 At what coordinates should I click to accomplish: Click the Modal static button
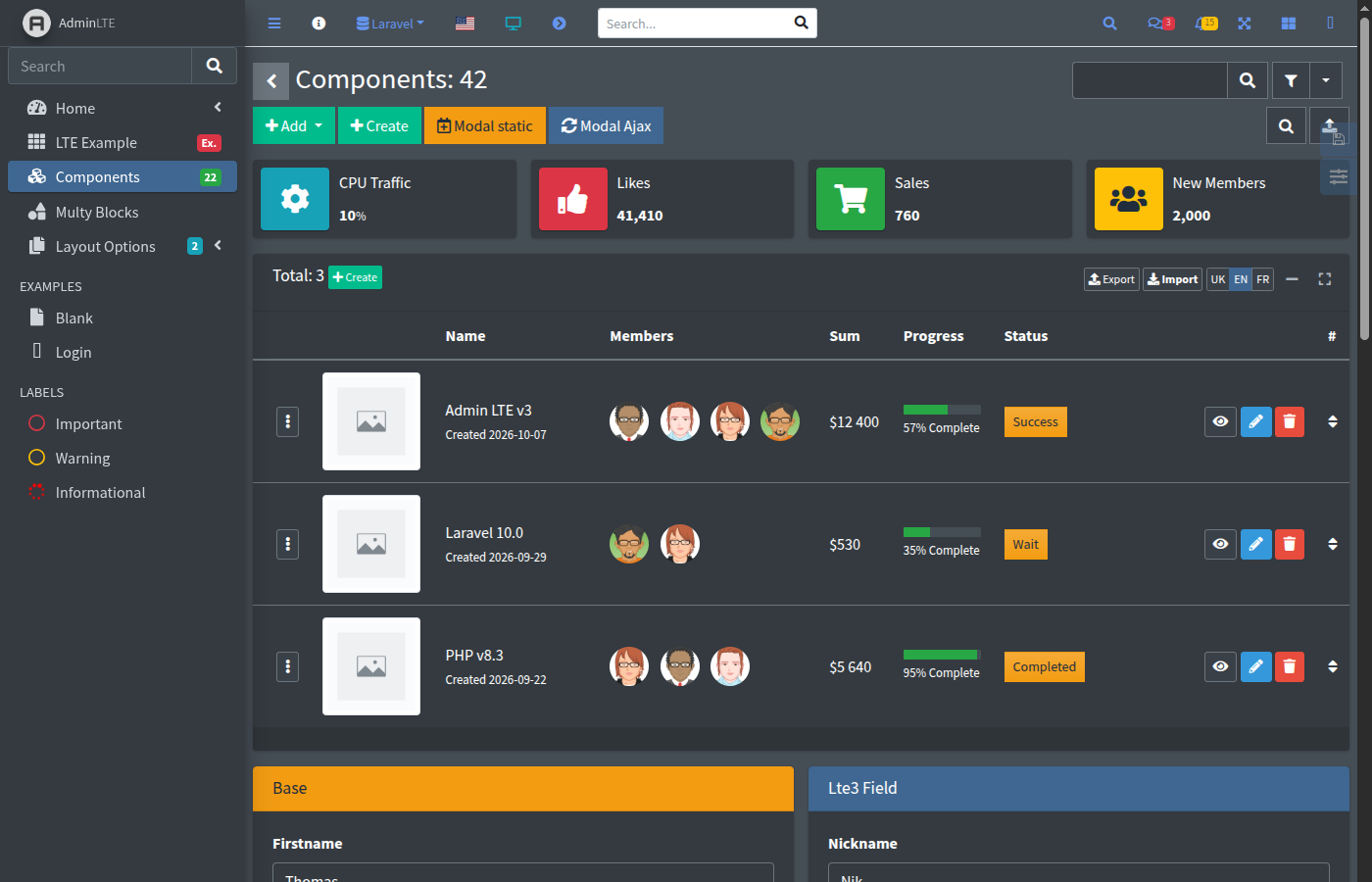click(x=485, y=125)
